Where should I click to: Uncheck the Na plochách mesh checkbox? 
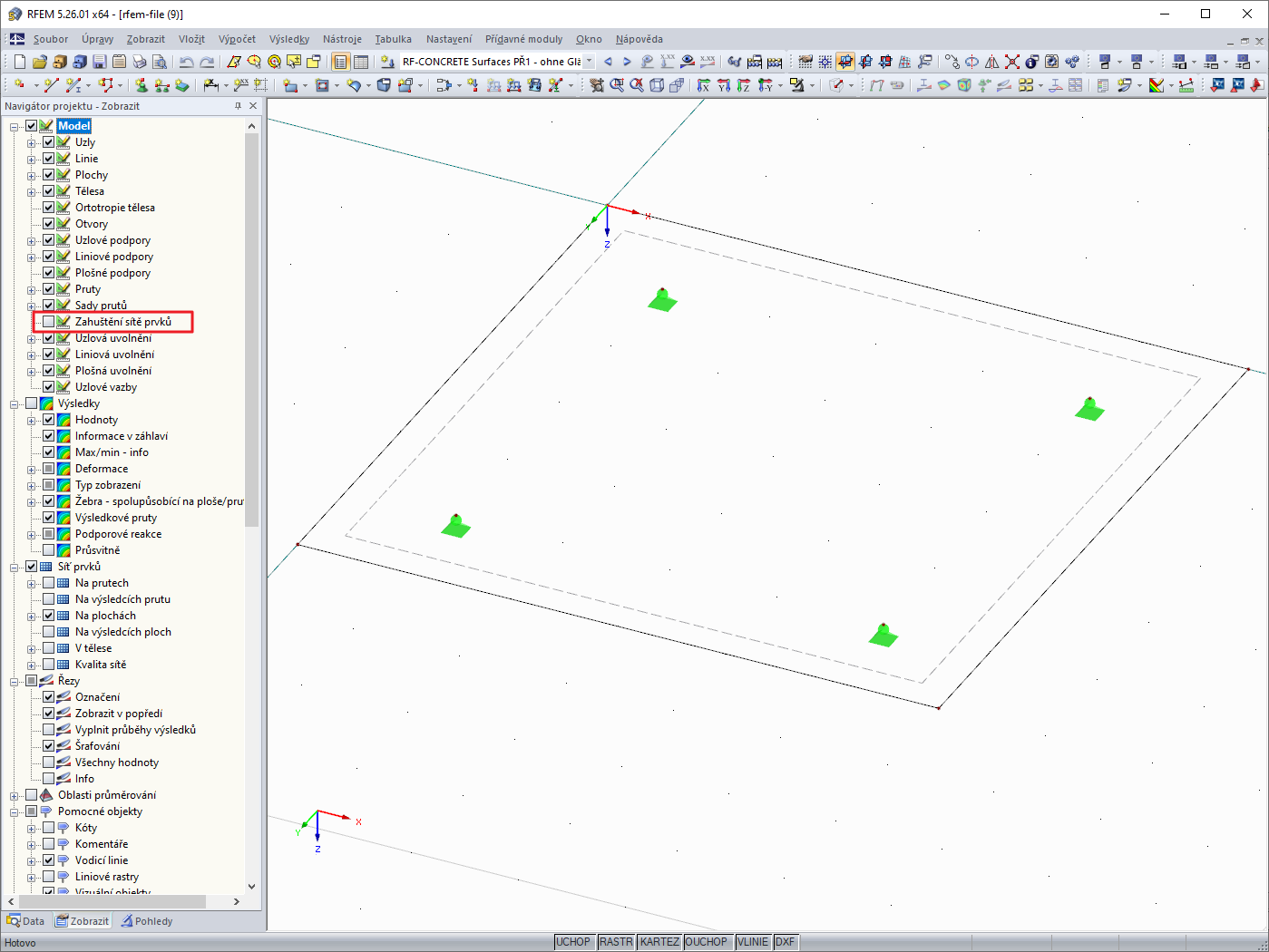49,616
